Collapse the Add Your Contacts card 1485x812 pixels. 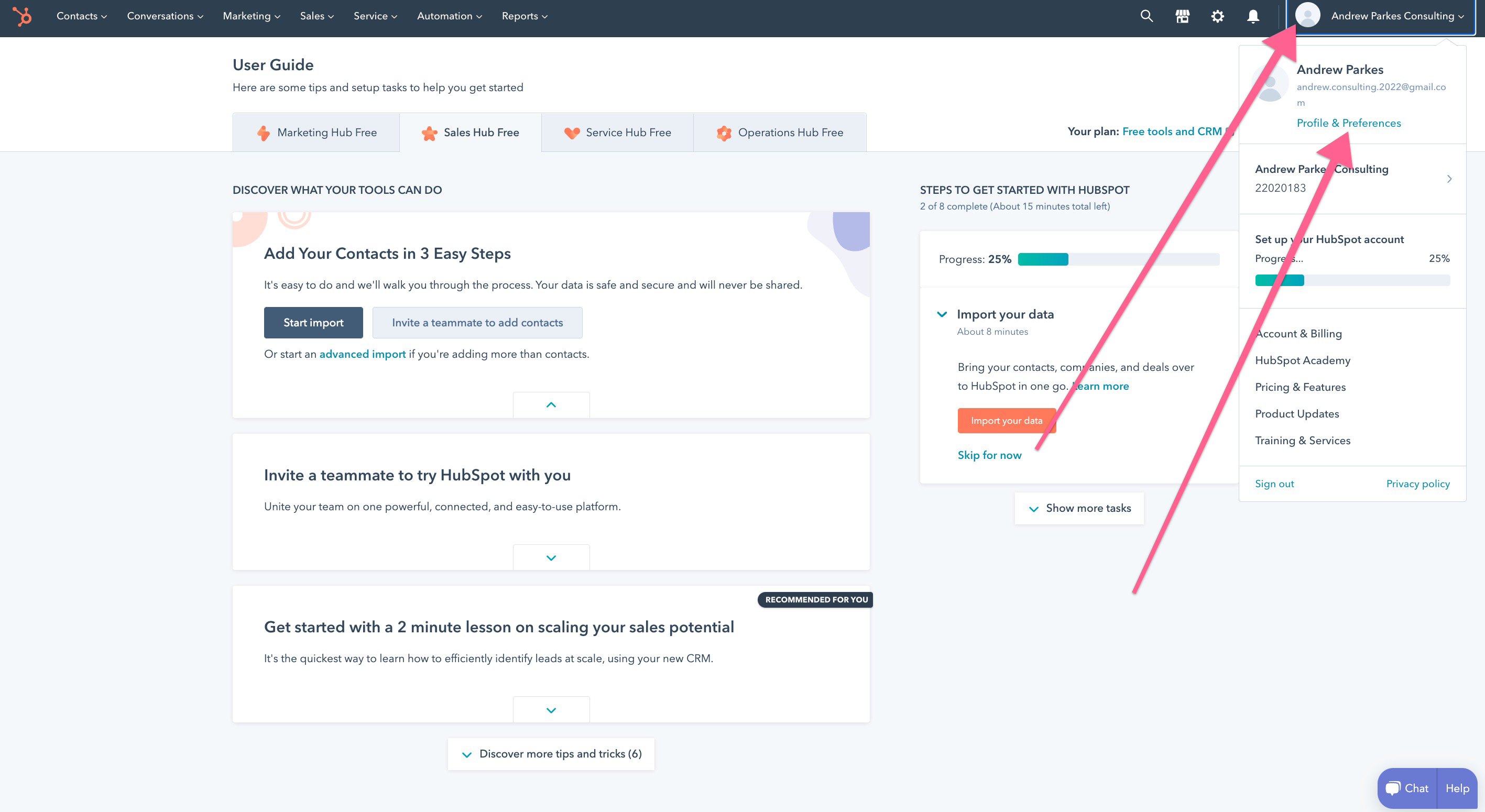pyautogui.click(x=551, y=404)
